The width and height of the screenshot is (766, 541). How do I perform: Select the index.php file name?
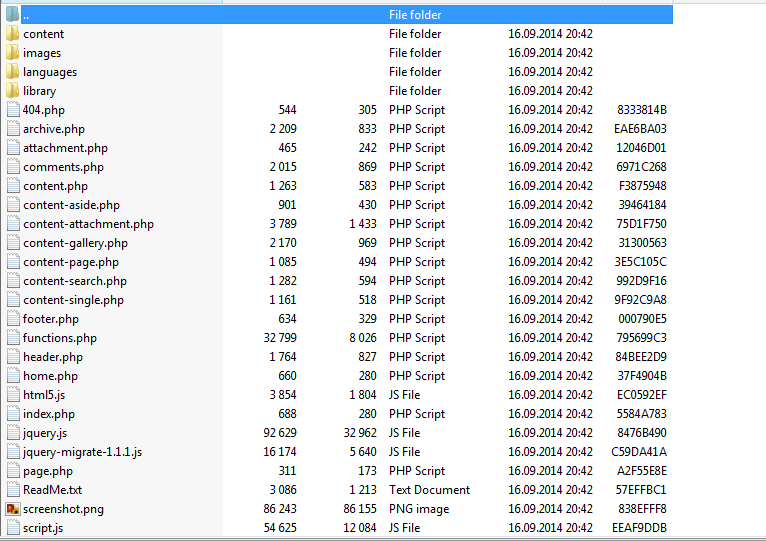click(49, 414)
